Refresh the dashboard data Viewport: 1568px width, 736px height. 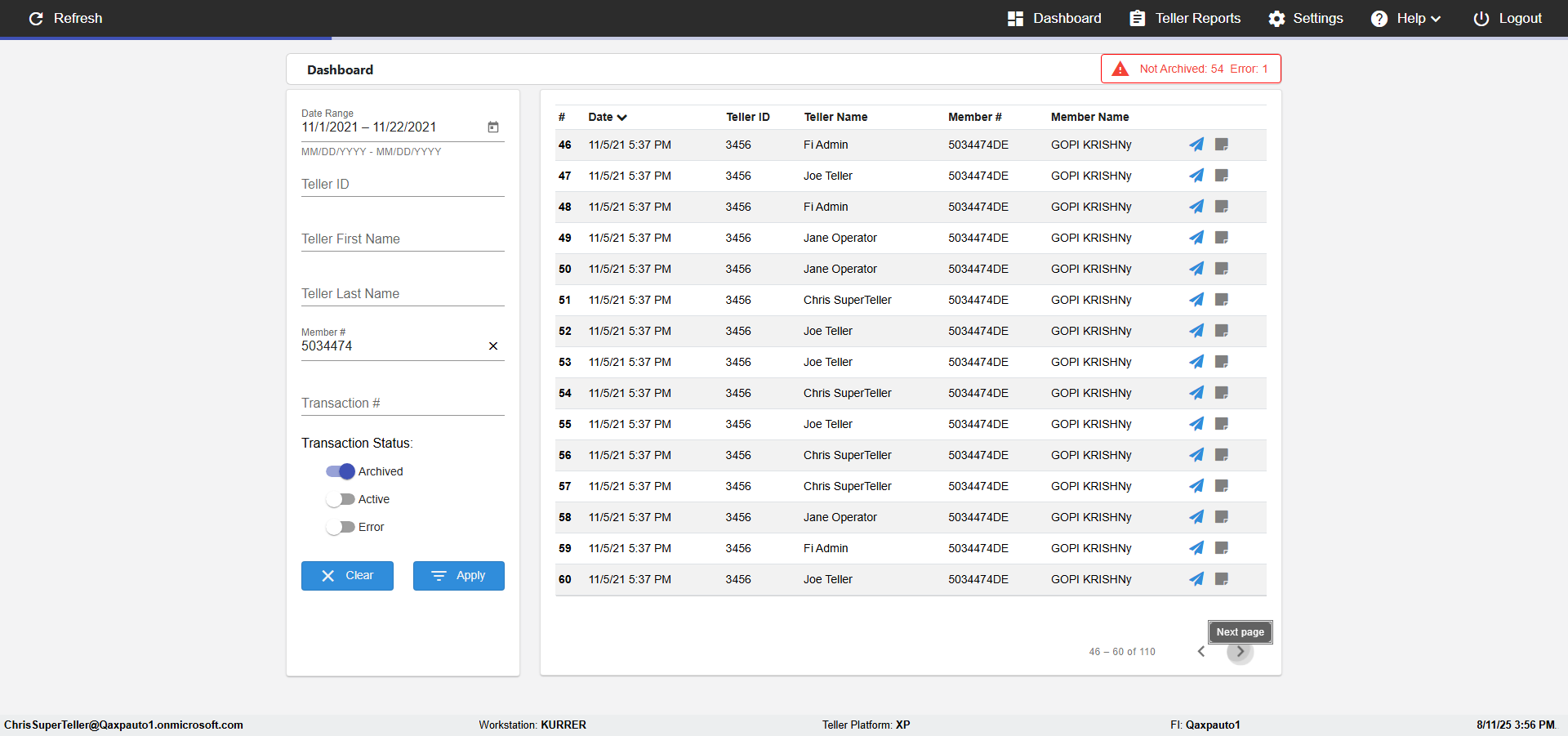click(x=65, y=18)
